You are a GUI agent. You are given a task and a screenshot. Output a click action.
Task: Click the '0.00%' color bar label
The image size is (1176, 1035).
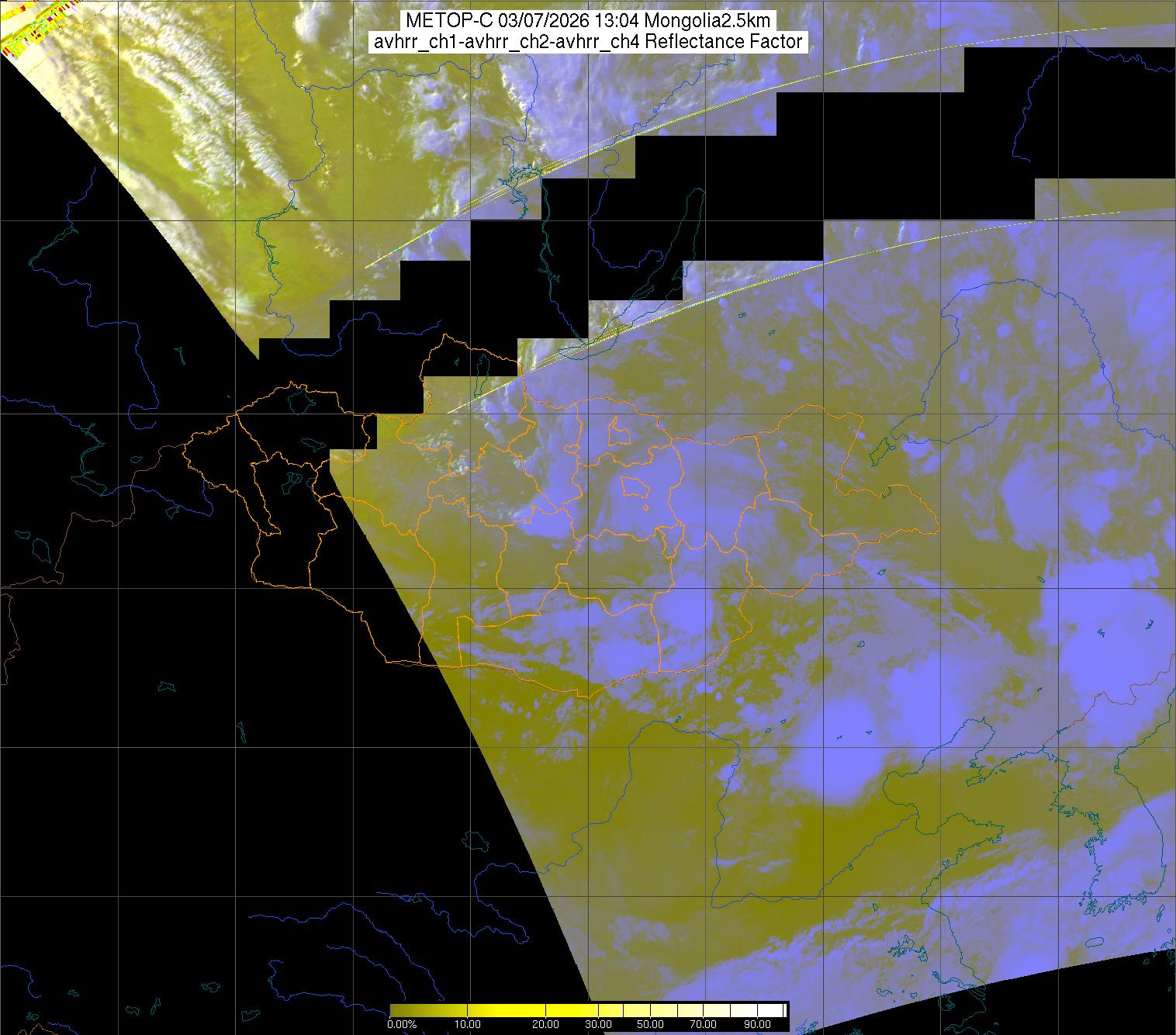click(x=402, y=1024)
